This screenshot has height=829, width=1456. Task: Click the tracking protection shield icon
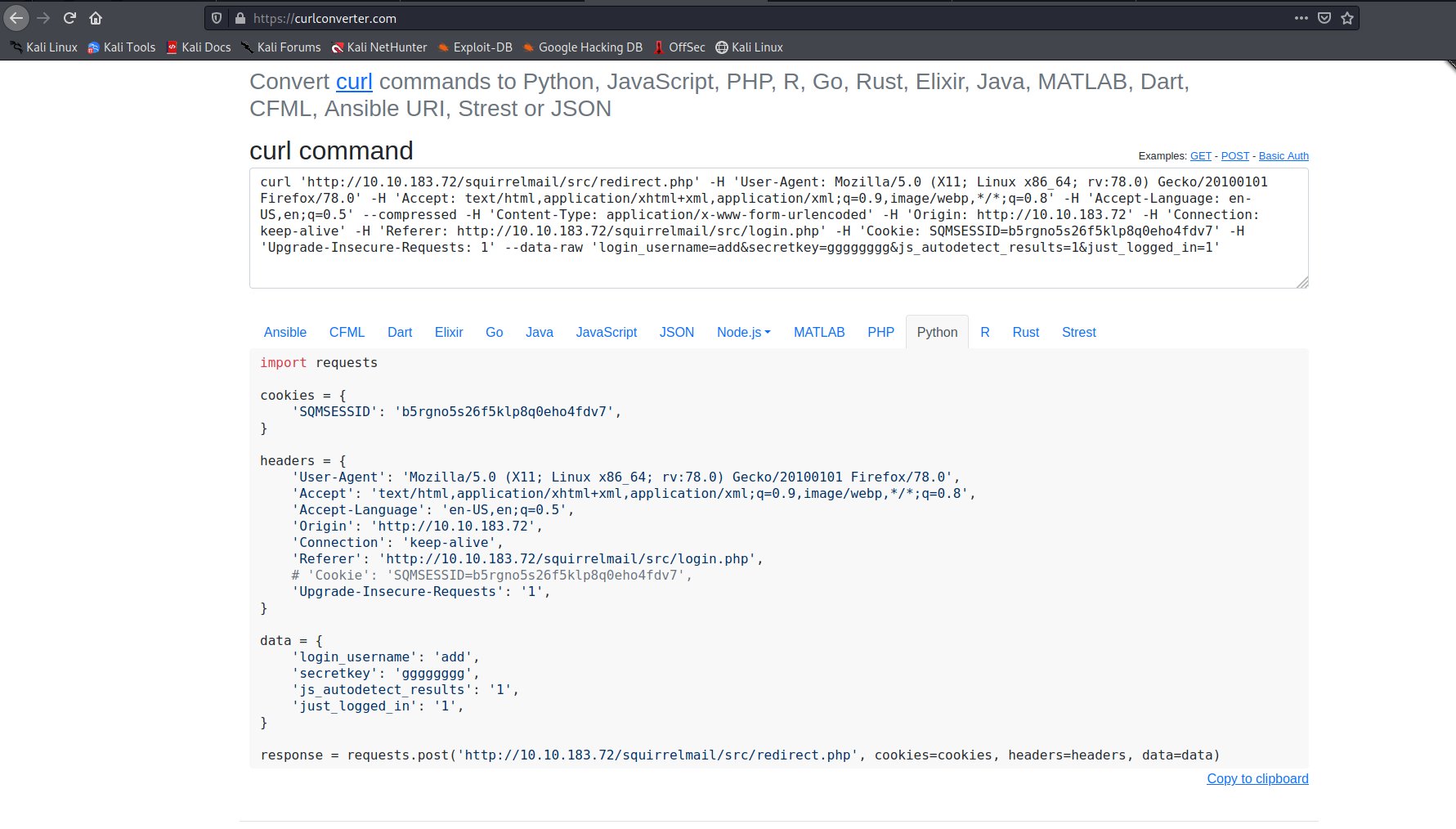tap(217, 18)
